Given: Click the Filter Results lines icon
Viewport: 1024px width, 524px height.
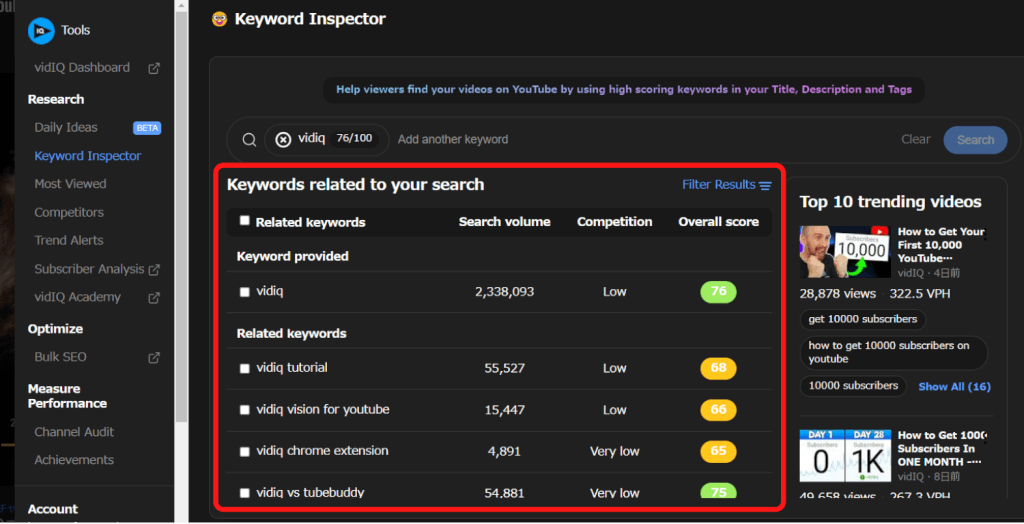Looking at the screenshot, I should point(765,185).
